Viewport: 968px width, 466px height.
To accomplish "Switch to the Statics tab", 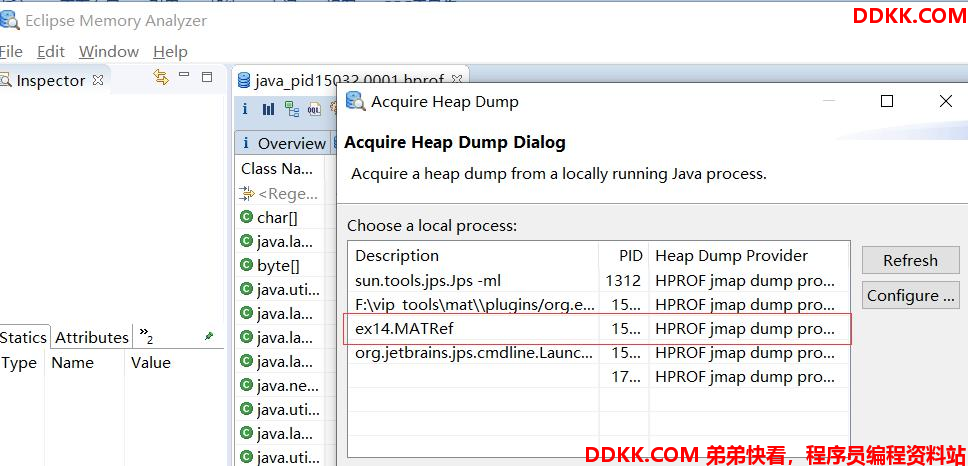I will (23, 337).
